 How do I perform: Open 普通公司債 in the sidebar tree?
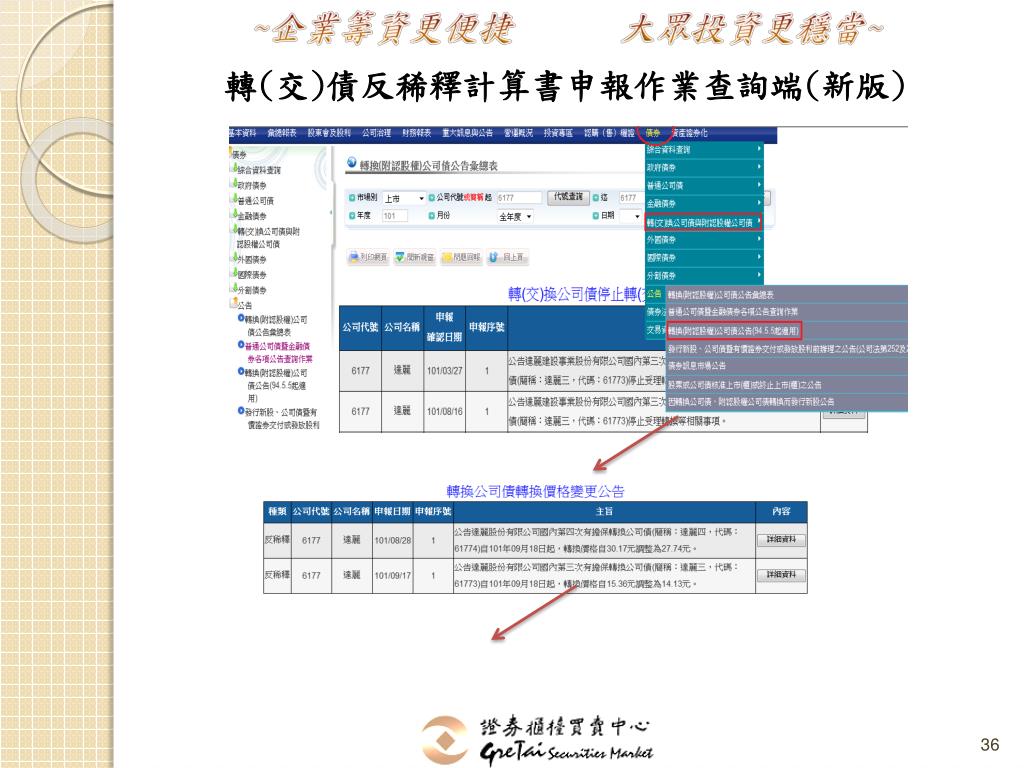click(x=255, y=200)
